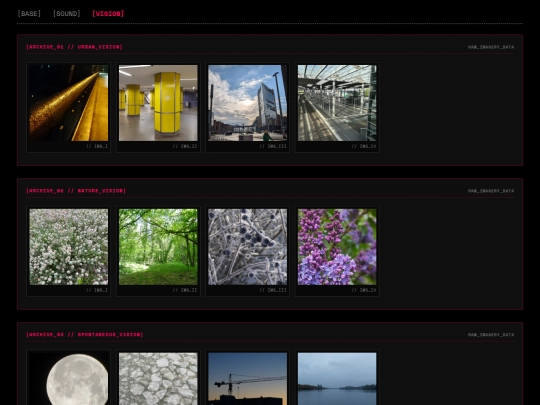Image resolution: width=540 pixels, height=405 pixels.
Task: Open the glass-roofed station platform photo
Action: tap(337, 103)
